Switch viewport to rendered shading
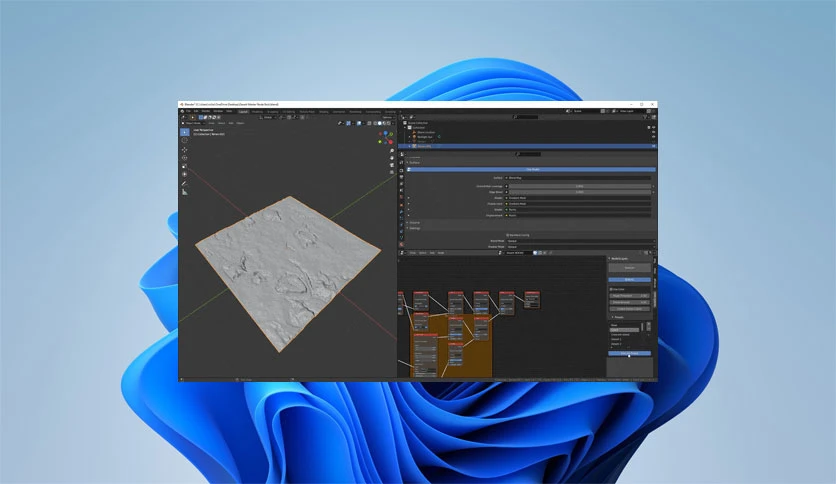Image resolution: width=836 pixels, height=484 pixels. (x=389, y=123)
